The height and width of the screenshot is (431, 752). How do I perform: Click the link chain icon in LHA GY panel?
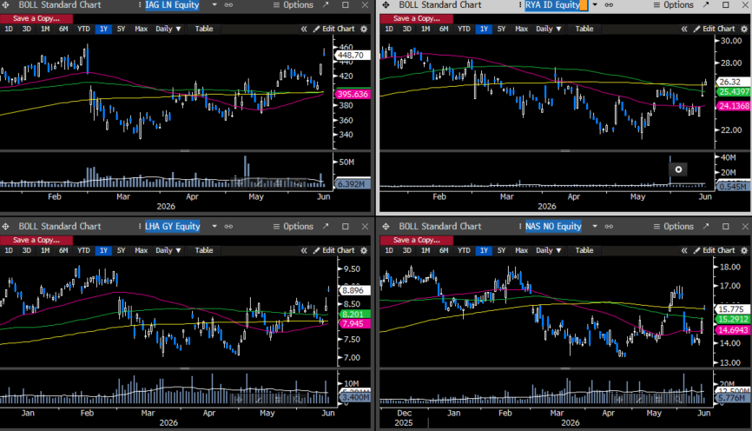click(x=229, y=226)
